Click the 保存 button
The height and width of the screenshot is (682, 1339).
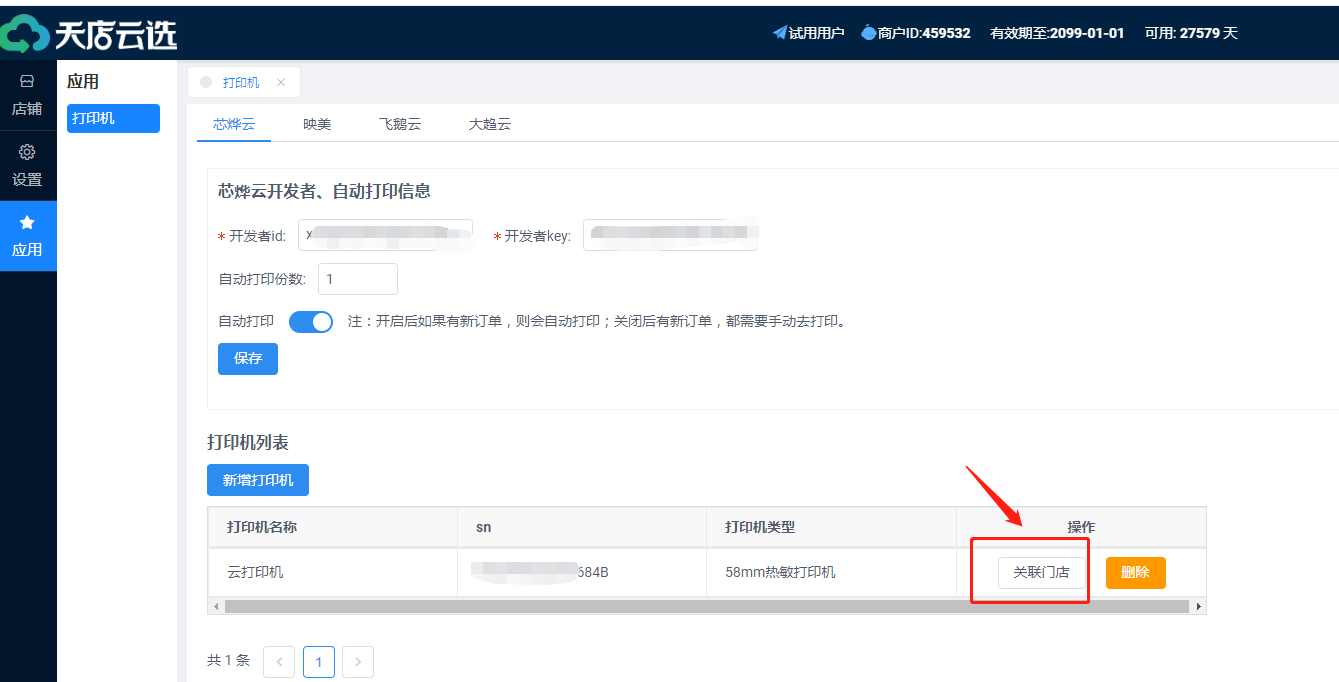[248, 359]
